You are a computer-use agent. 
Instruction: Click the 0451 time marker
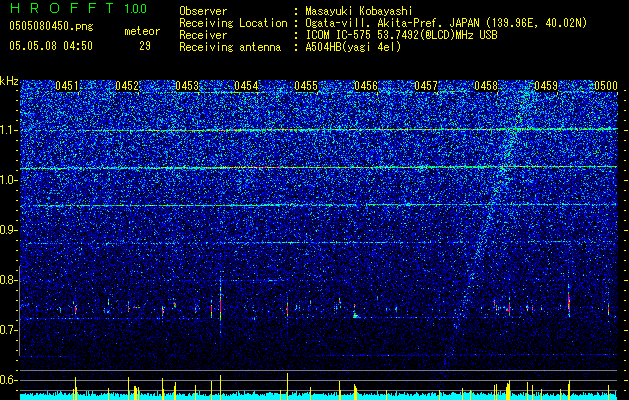point(67,86)
